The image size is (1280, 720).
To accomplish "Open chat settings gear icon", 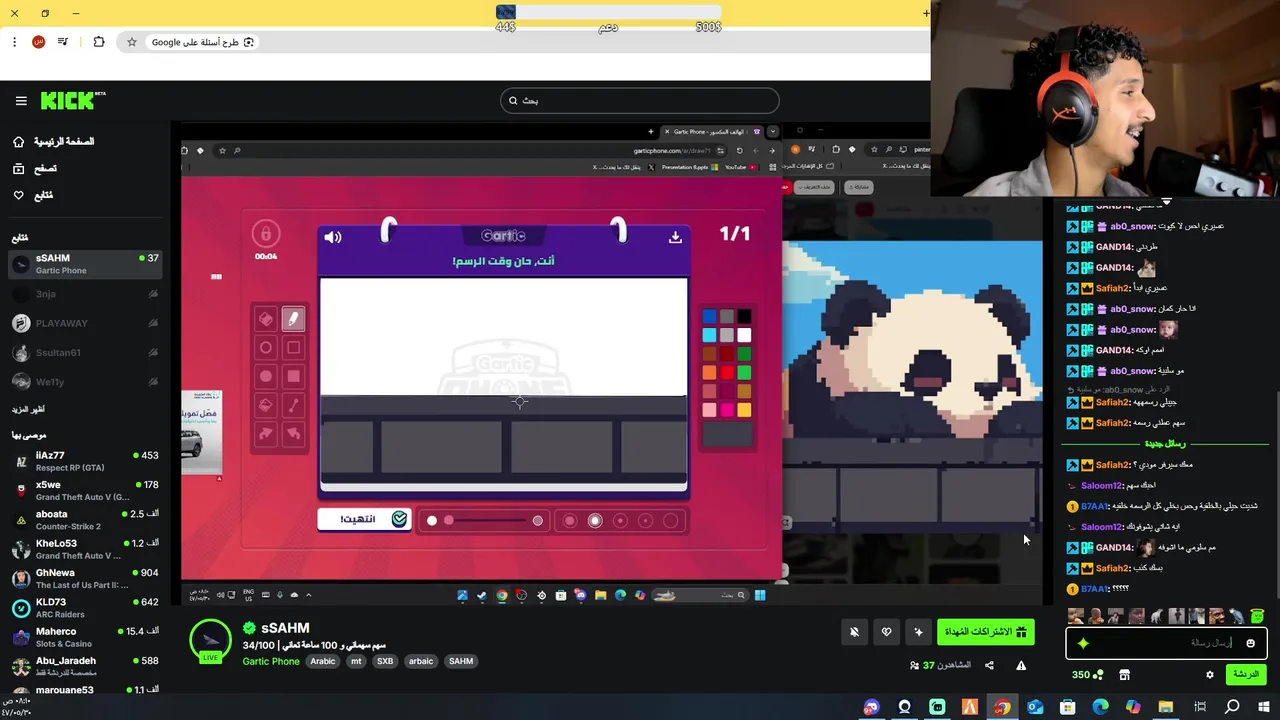I will pyautogui.click(x=1209, y=675).
